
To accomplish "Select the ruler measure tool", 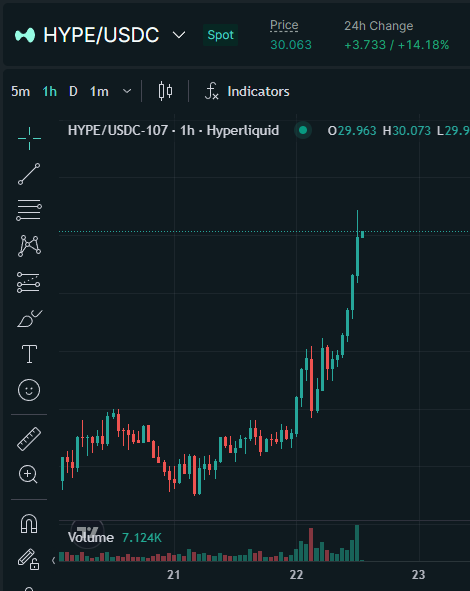I will click(29, 439).
